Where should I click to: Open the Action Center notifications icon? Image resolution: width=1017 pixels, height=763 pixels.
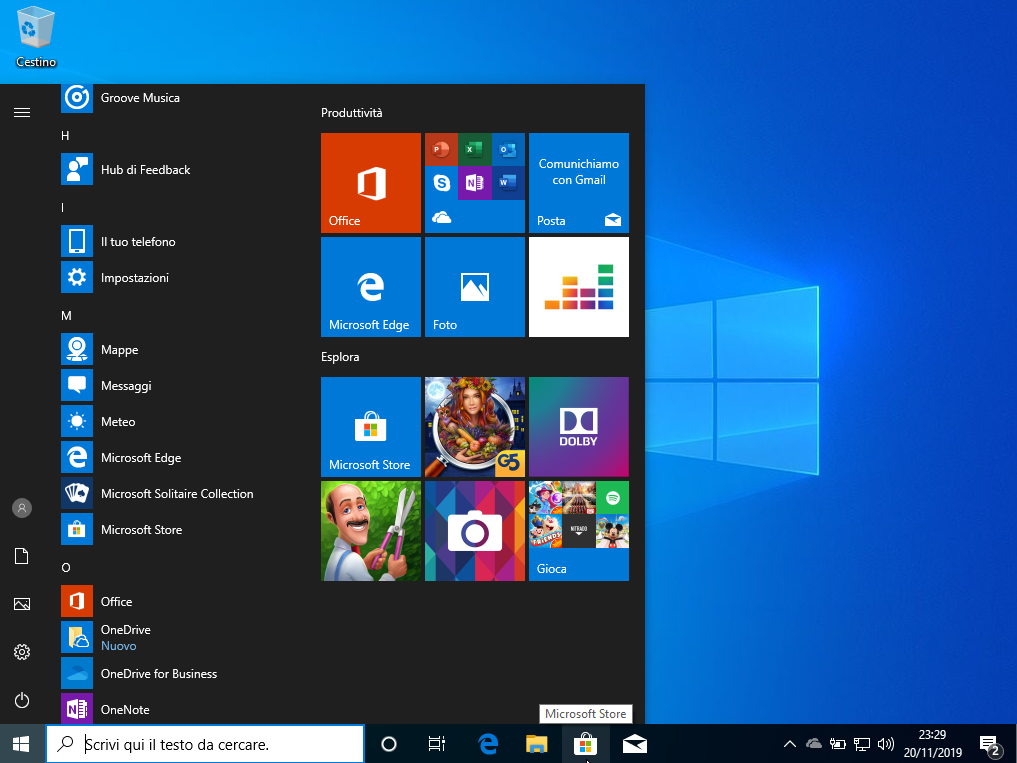(x=990, y=745)
